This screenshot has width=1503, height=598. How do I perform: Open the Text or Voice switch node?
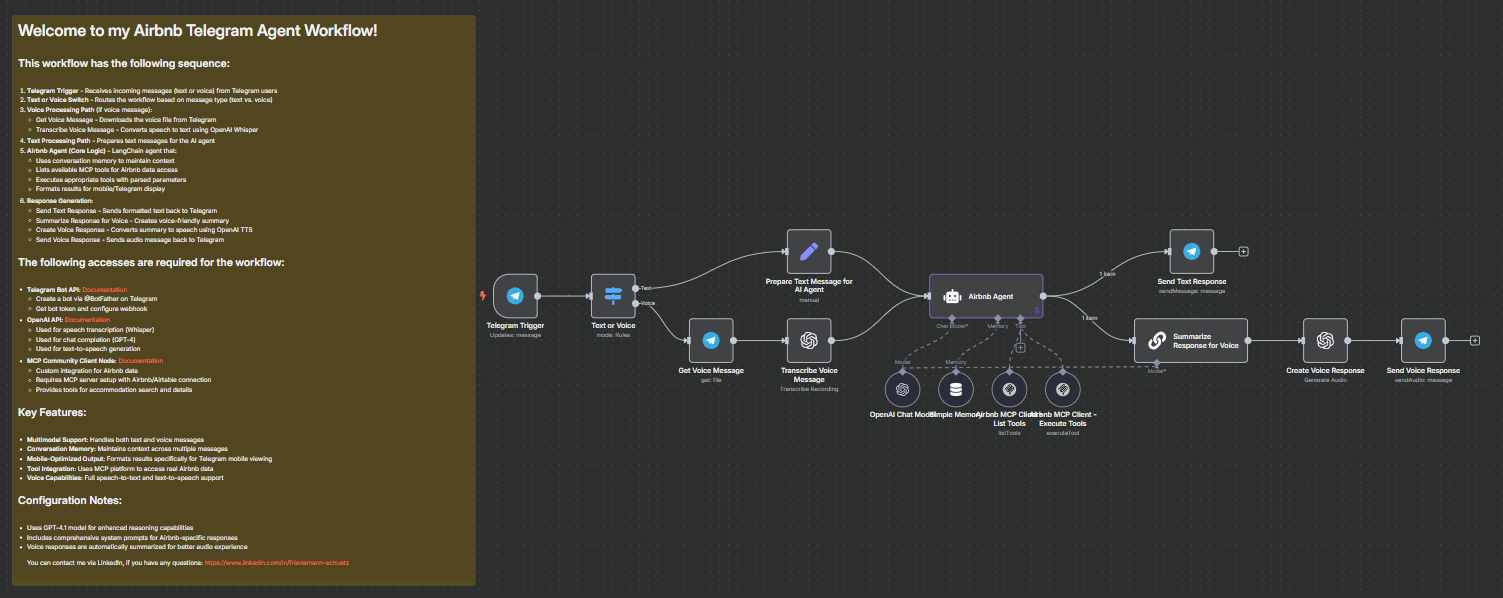613,296
